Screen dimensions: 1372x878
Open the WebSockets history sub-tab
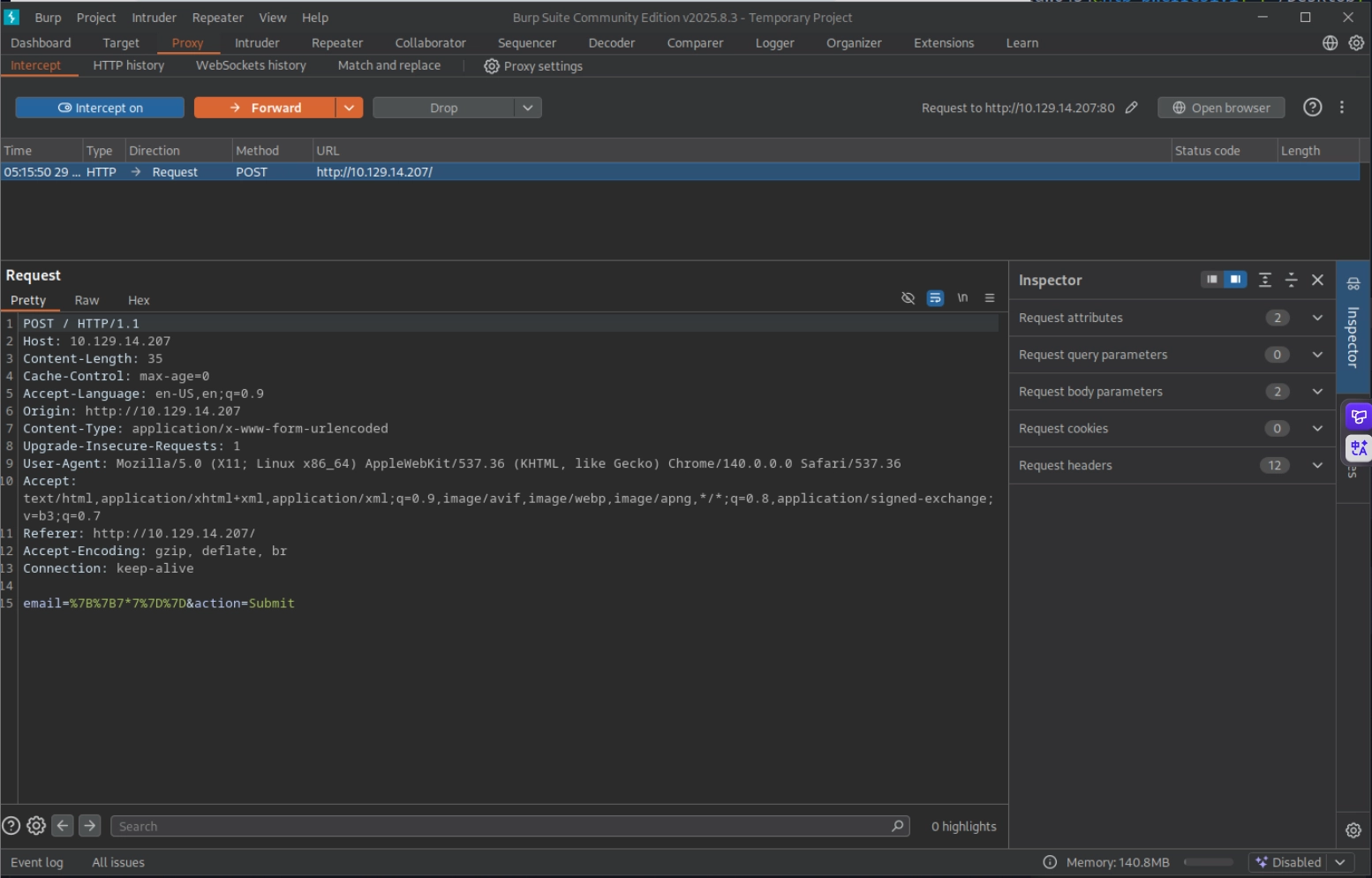point(251,65)
